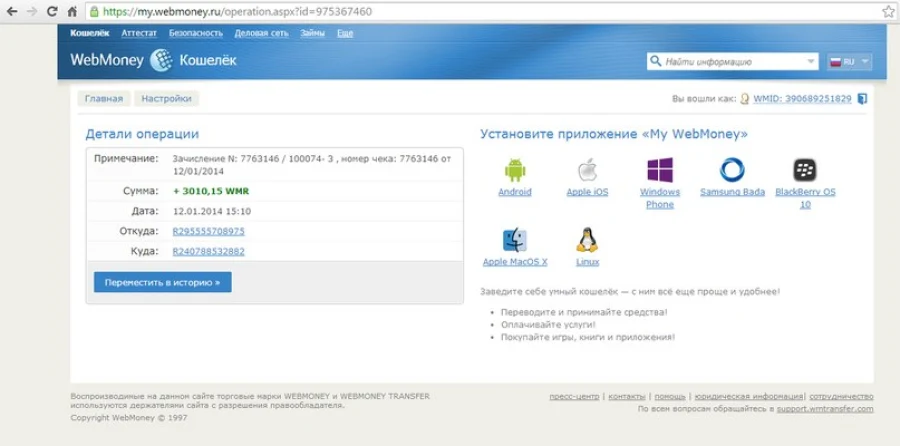Click the browser back arrow
The image size is (900, 446).
click(x=11, y=11)
